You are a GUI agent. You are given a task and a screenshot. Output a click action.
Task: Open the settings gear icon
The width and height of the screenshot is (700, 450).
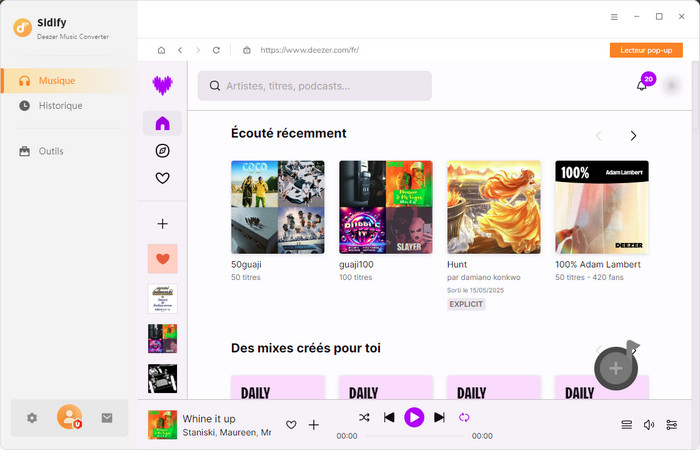32,418
